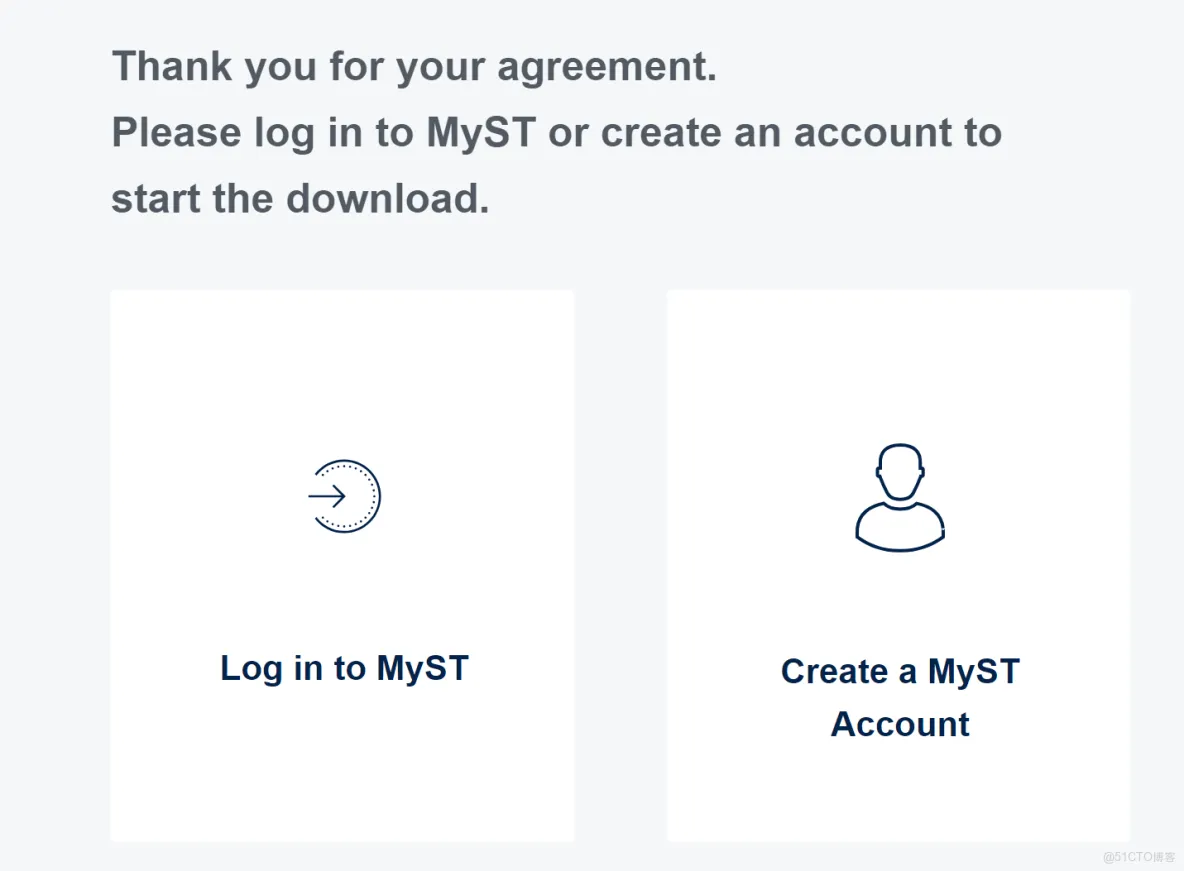
Task: Click the start the download text line
Action: [301, 199]
